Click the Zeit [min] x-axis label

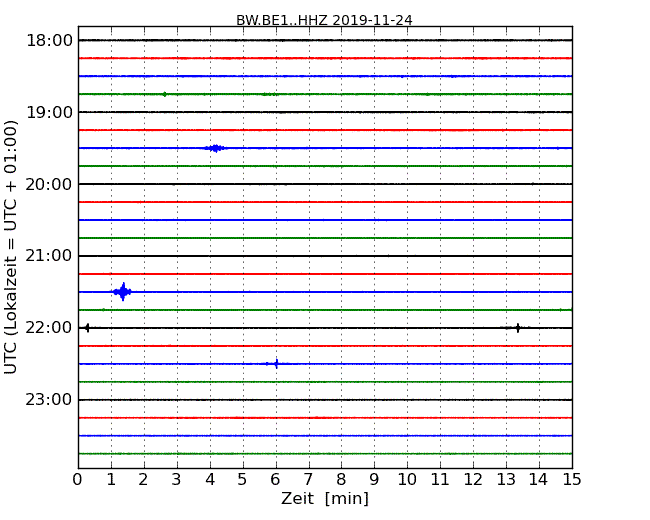(x=325, y=498)
